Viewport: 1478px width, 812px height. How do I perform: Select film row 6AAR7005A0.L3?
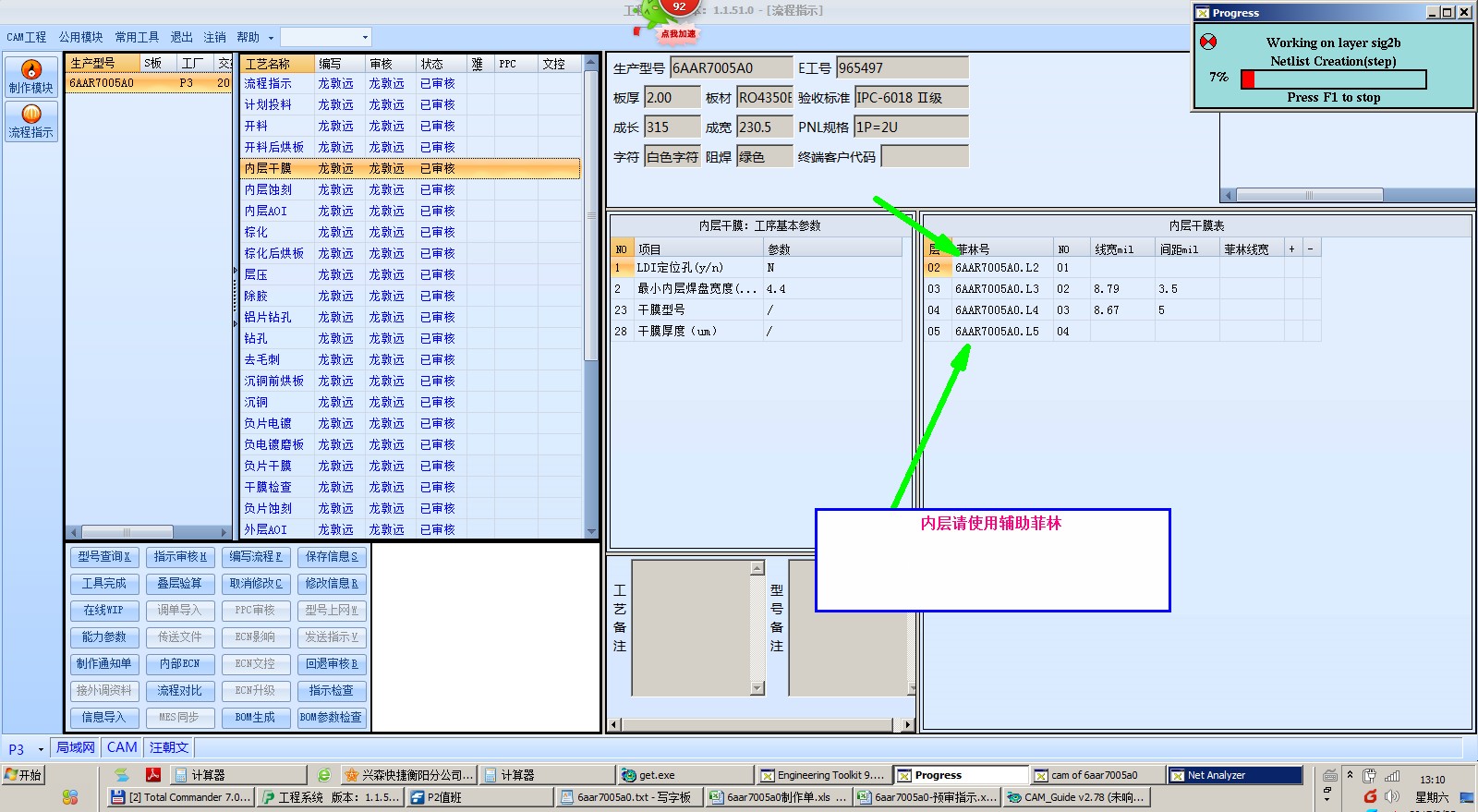click(x=1122, y=288)
